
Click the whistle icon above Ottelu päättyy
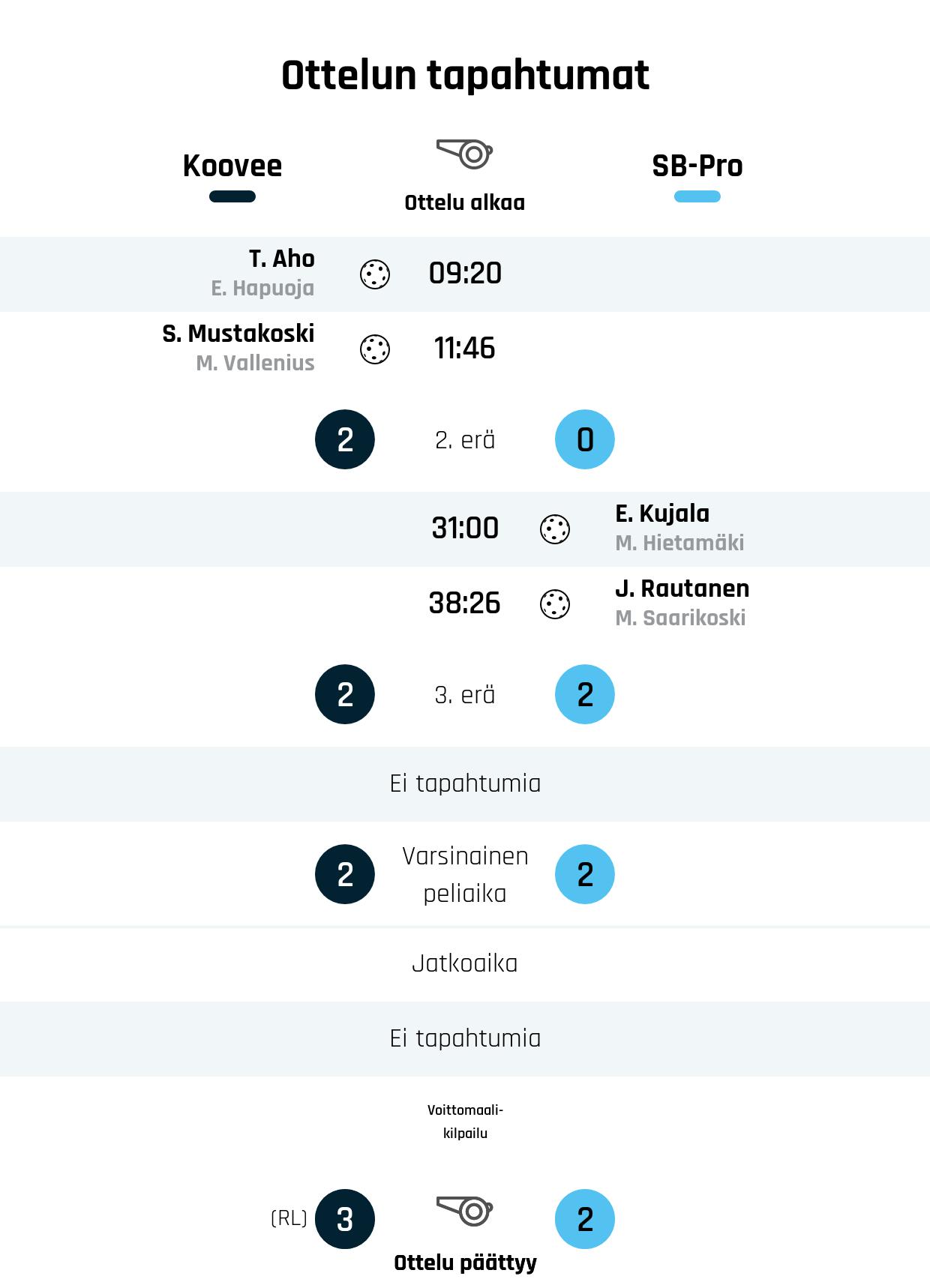[465, 1210]
